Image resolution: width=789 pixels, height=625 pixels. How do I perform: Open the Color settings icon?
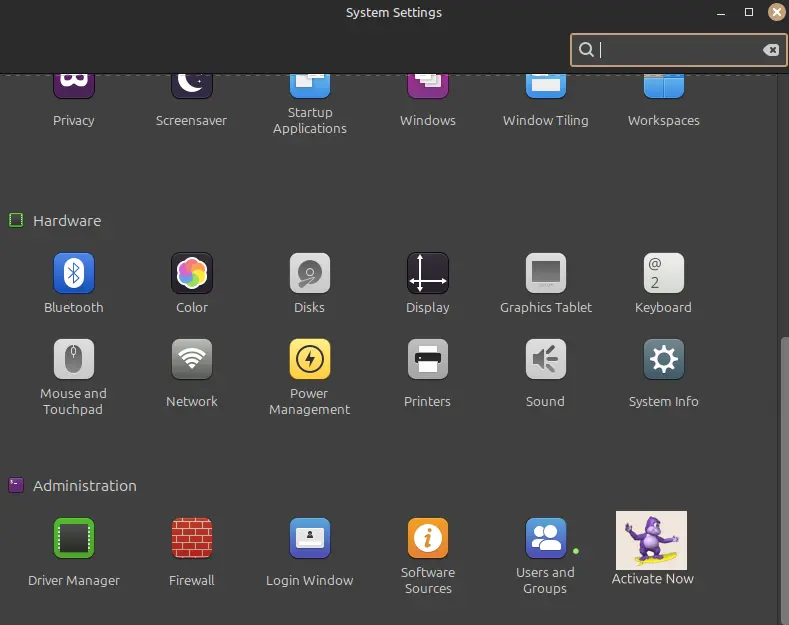click(191, 273)
